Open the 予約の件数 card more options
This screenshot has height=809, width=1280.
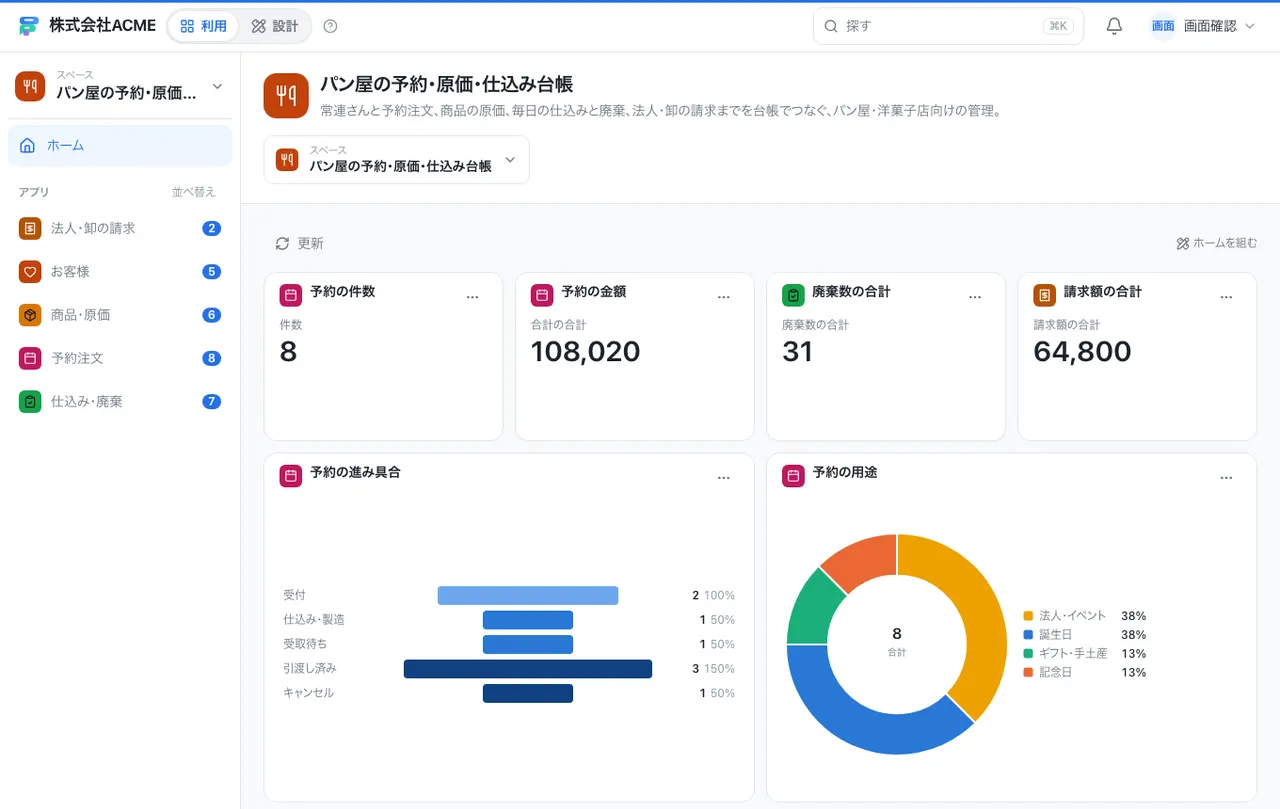click(473, 297)
